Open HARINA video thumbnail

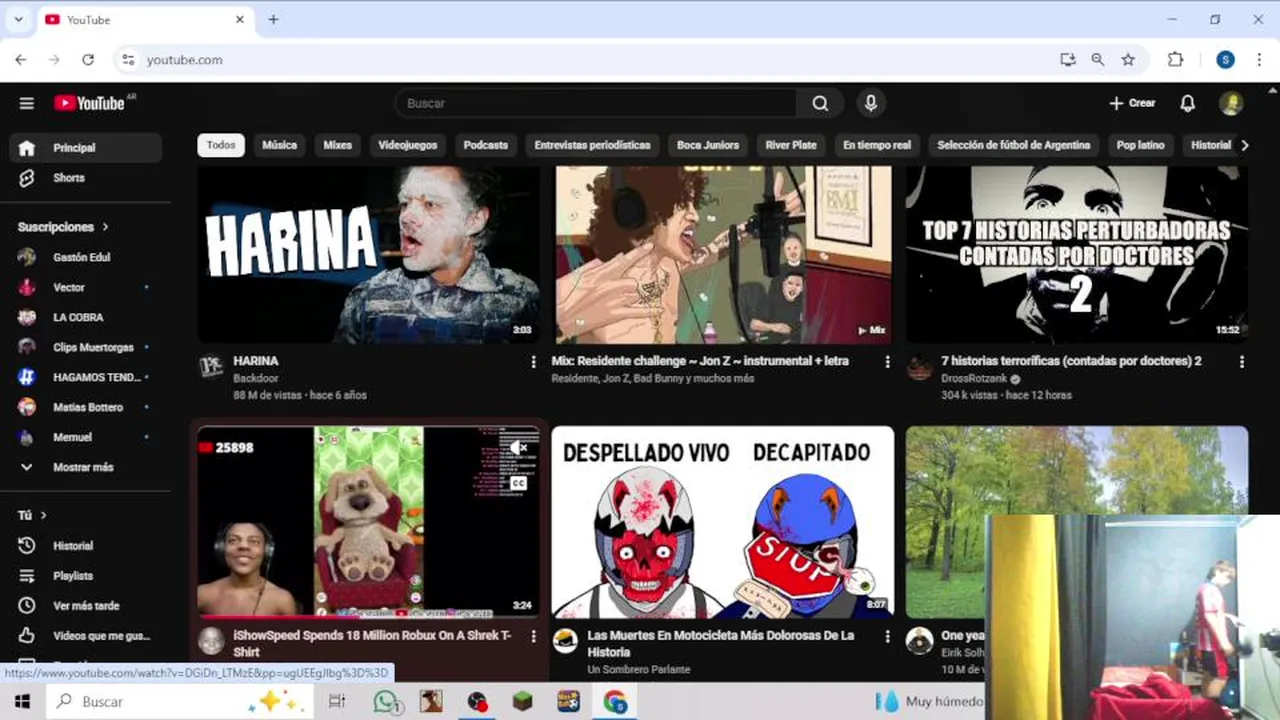coord(368,254)
